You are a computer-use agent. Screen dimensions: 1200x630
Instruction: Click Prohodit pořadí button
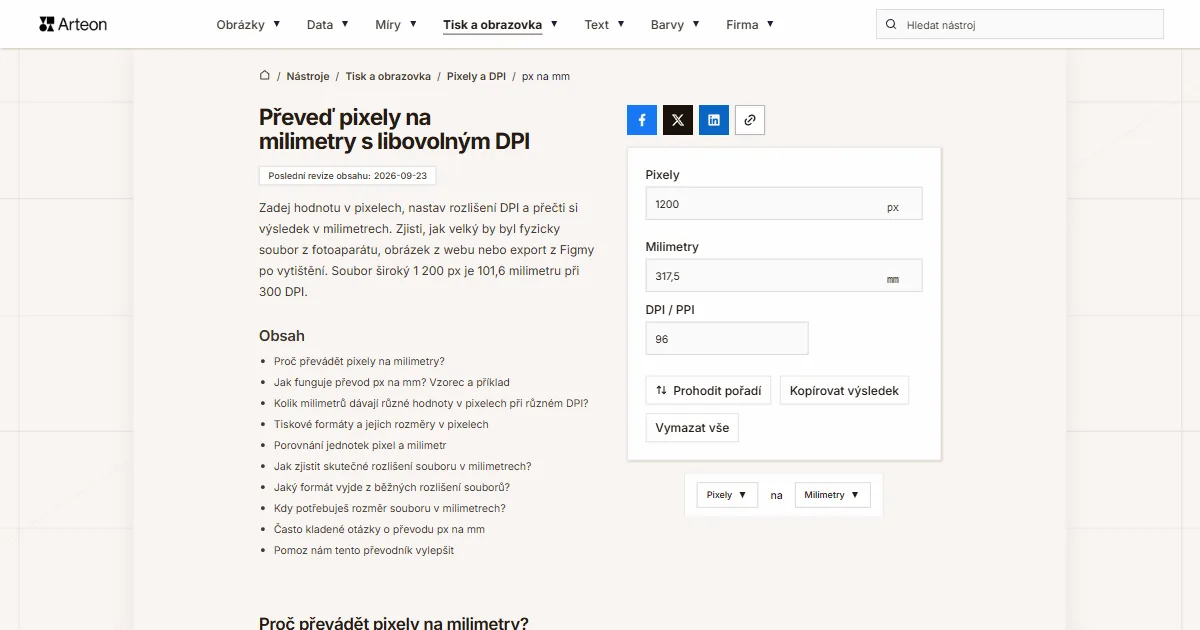coord(708,391)
